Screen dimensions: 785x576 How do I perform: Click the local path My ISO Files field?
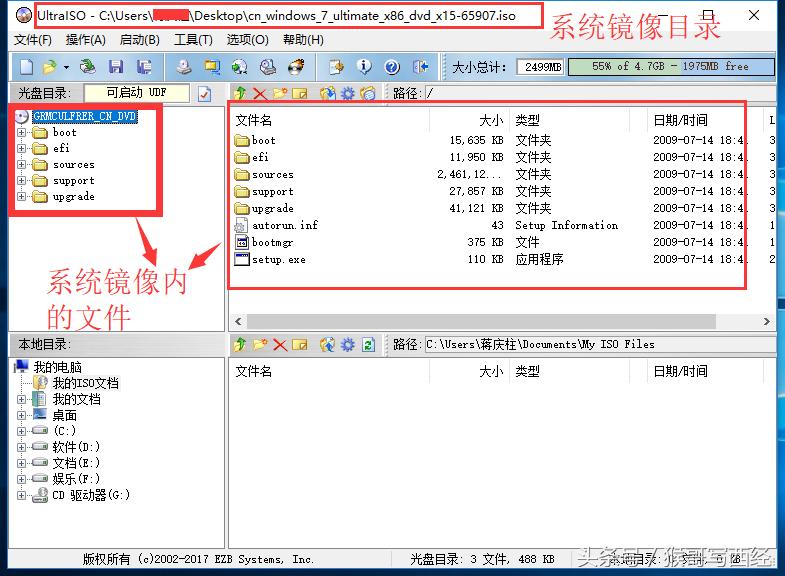pos(600,344)
